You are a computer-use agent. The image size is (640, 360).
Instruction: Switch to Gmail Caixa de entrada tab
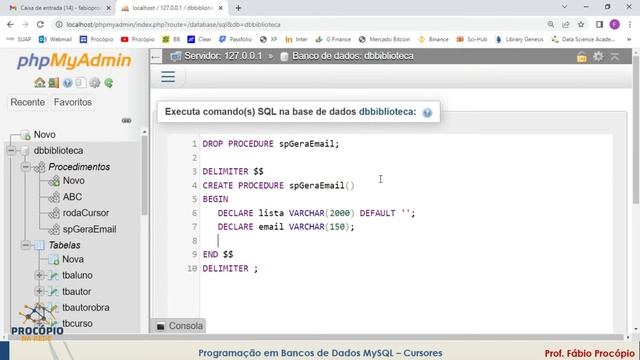59,8
